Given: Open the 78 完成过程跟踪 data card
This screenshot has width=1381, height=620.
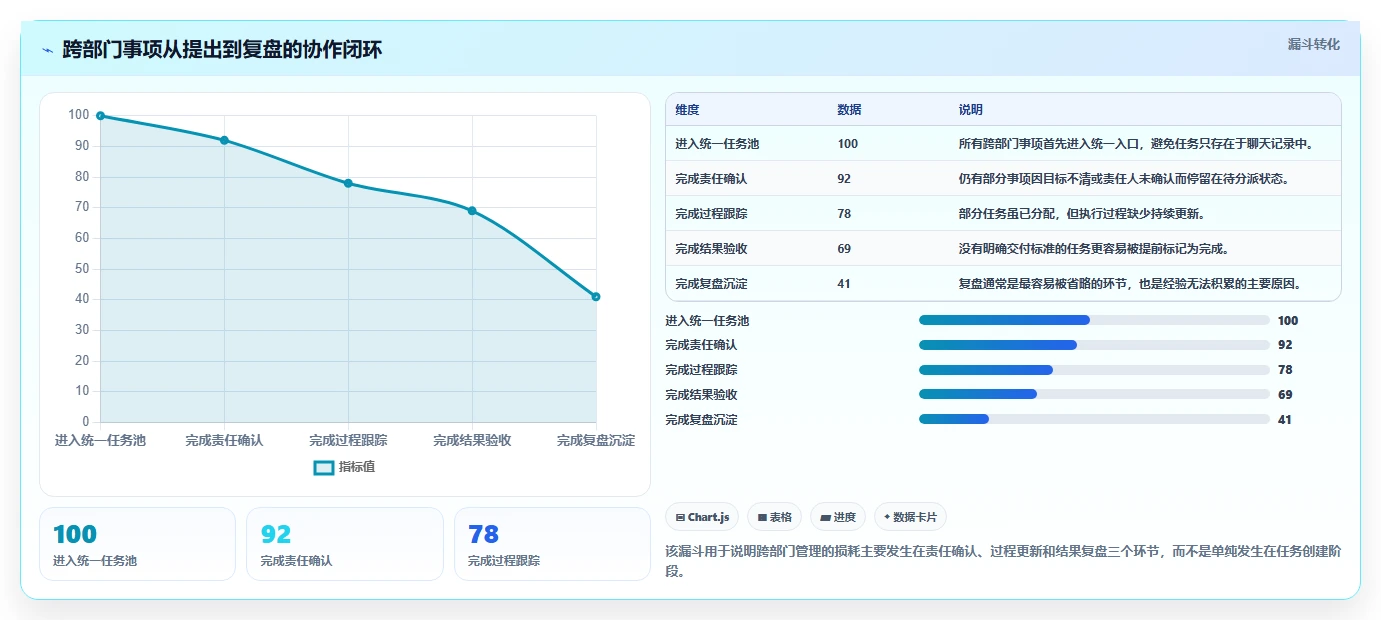Looking at the screenshot, I should point(552,544).
